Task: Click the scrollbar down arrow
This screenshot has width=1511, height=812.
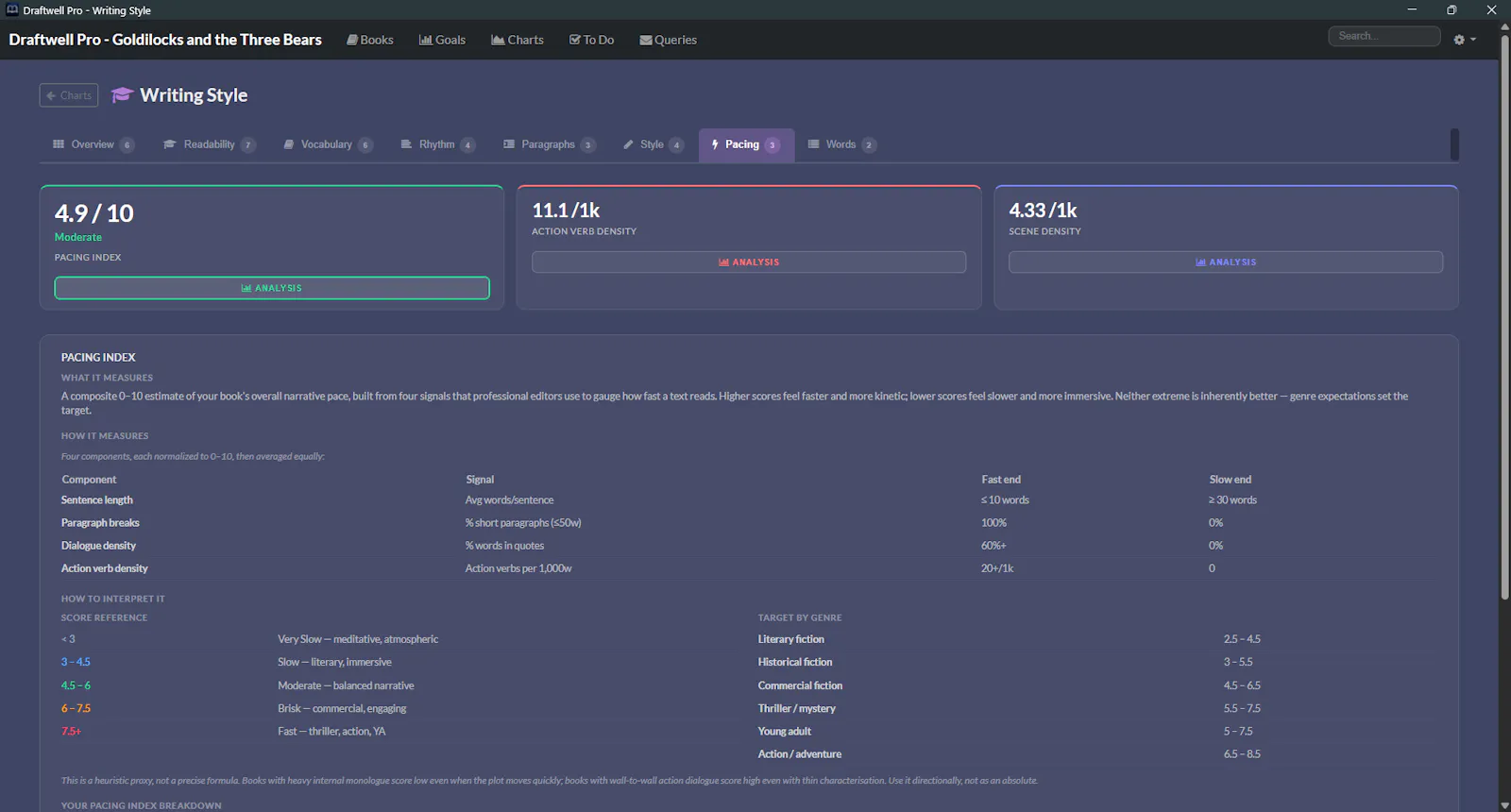Action: [x=1505, y=805]
